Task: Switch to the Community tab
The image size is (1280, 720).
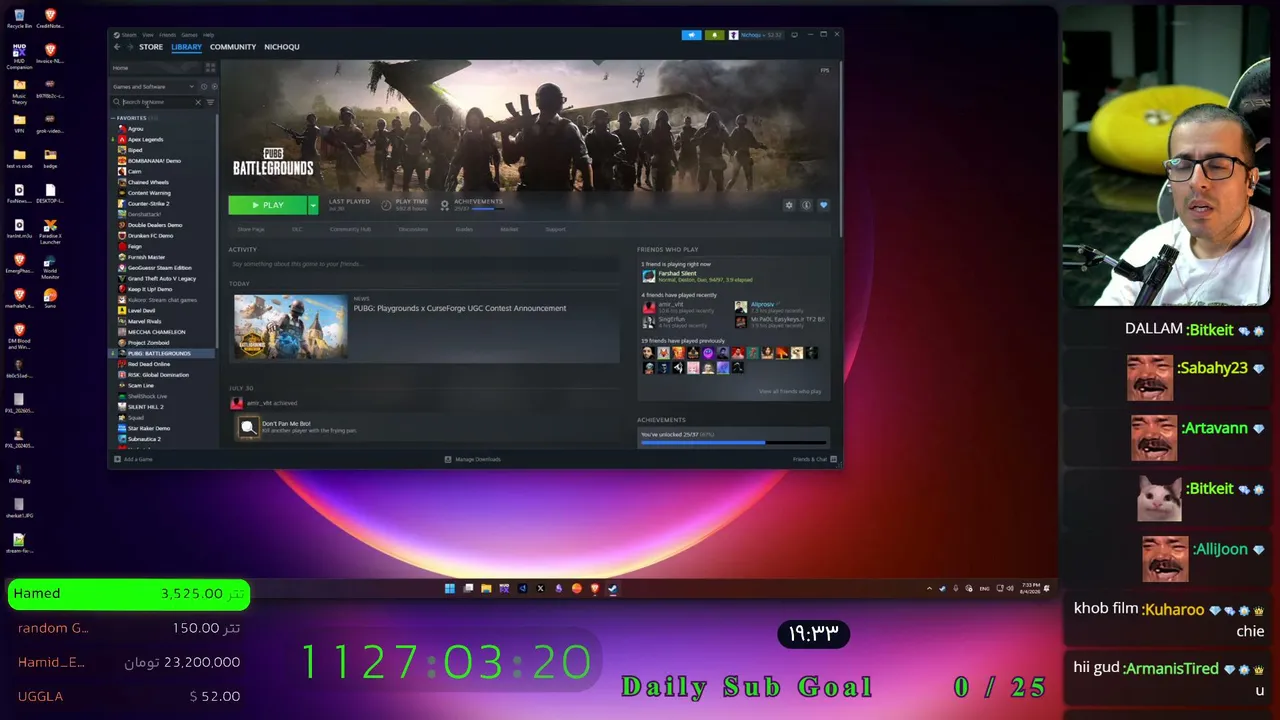Action: coord(233,47)
